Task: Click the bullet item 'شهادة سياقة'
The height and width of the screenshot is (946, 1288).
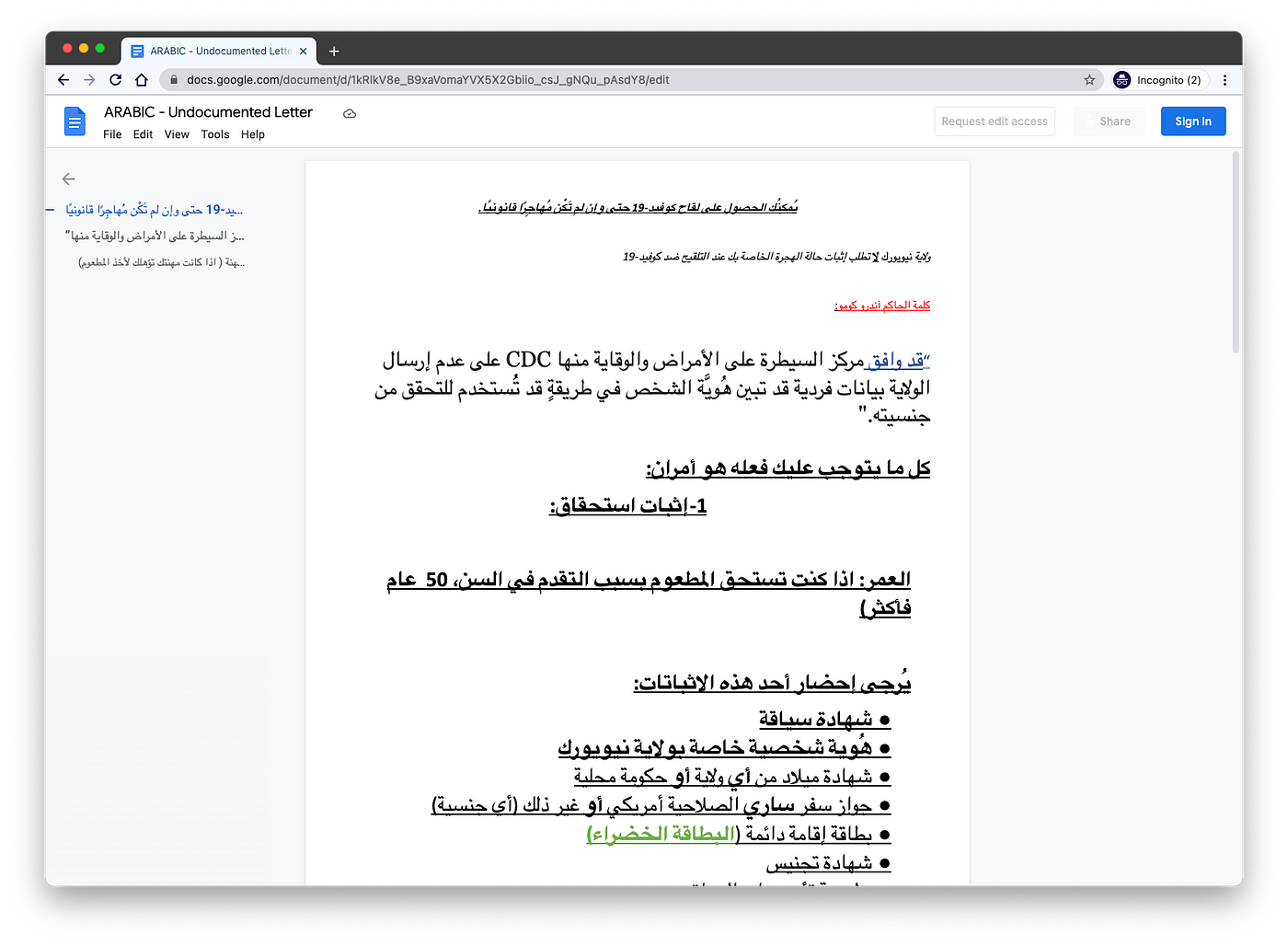Action: click(816, 719)
